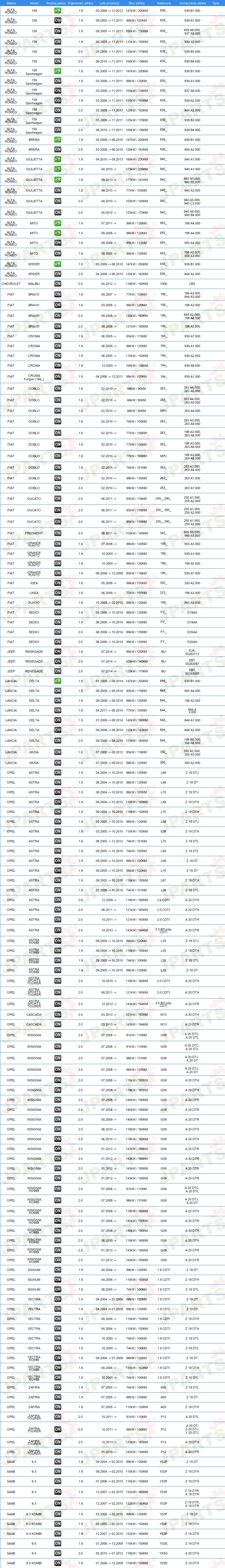
Task: Select the 345_ body code cell
Action: click(164, 533)
